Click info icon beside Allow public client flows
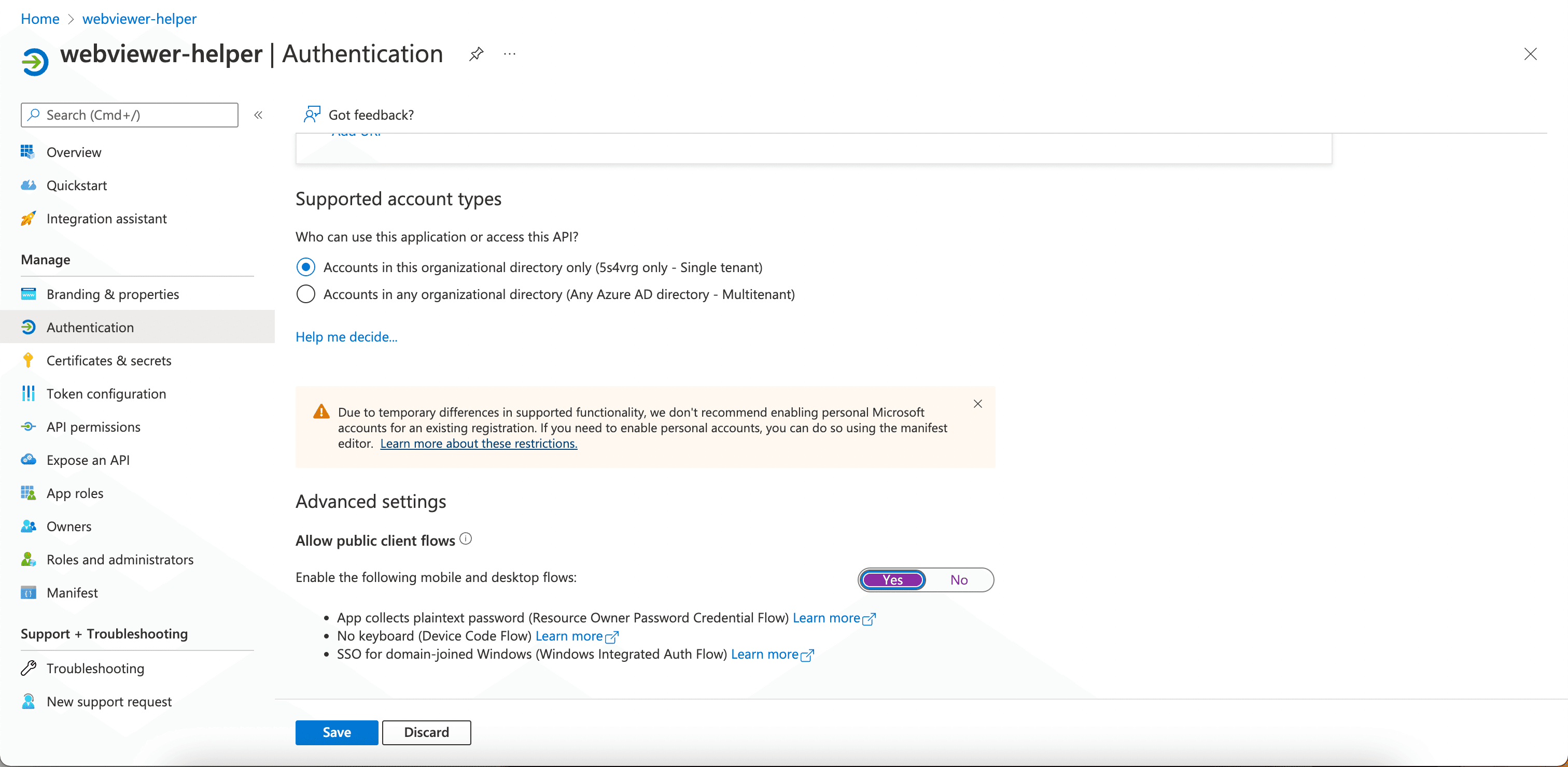 click(466, 539)
